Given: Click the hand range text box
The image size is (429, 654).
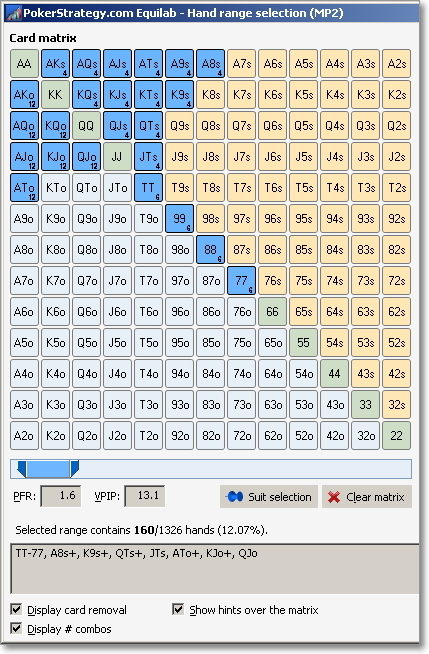Looking at the screenshot, I should [x=215, y=568].
